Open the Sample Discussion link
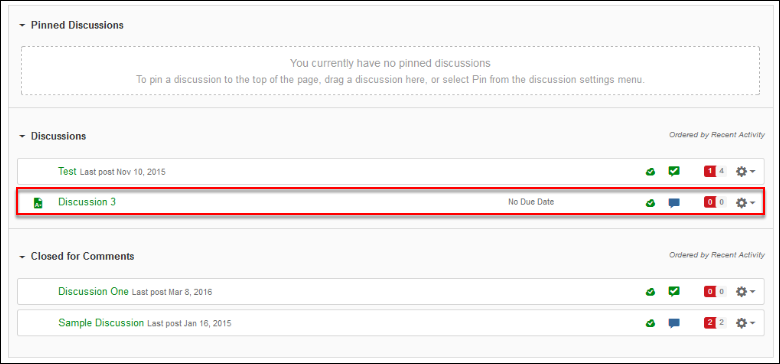The width and height of the screenshot is (780, 364). coord(101,323)
